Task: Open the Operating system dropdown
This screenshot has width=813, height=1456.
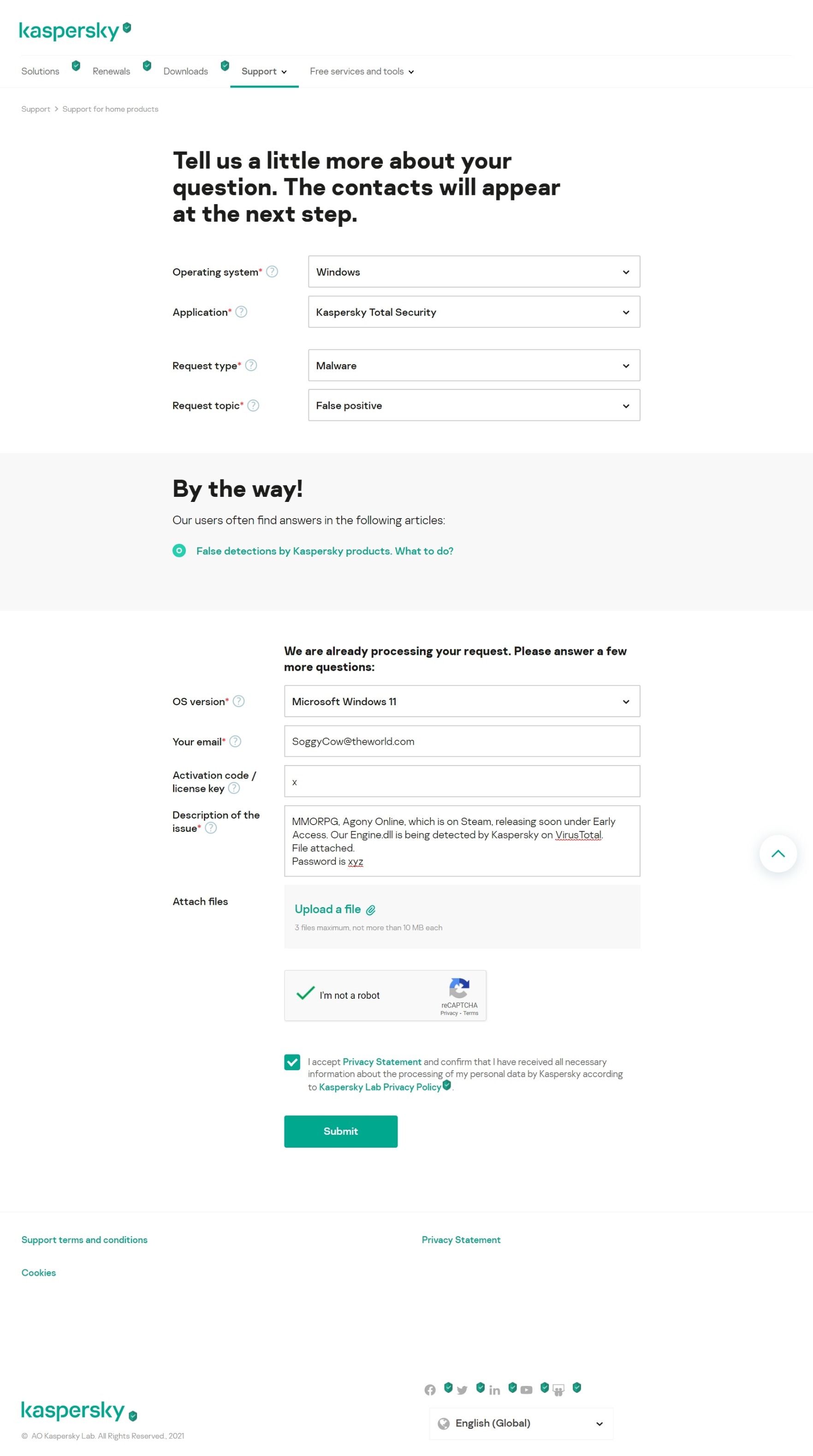Action: (473, 272)
